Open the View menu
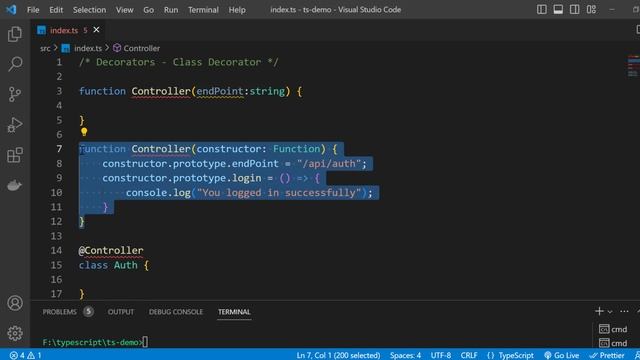 [124, 10]
